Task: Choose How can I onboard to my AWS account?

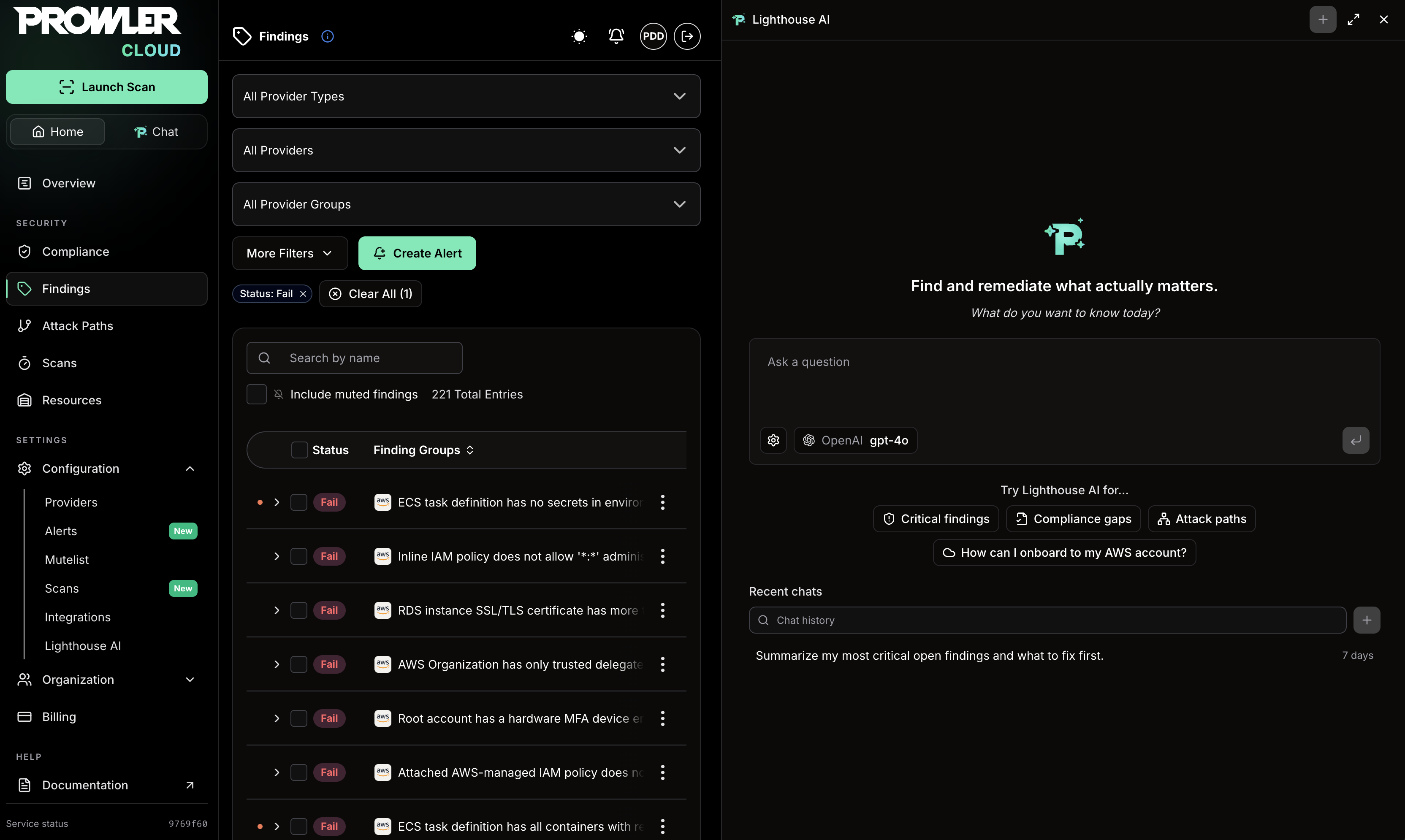Action: (1064, 553)
